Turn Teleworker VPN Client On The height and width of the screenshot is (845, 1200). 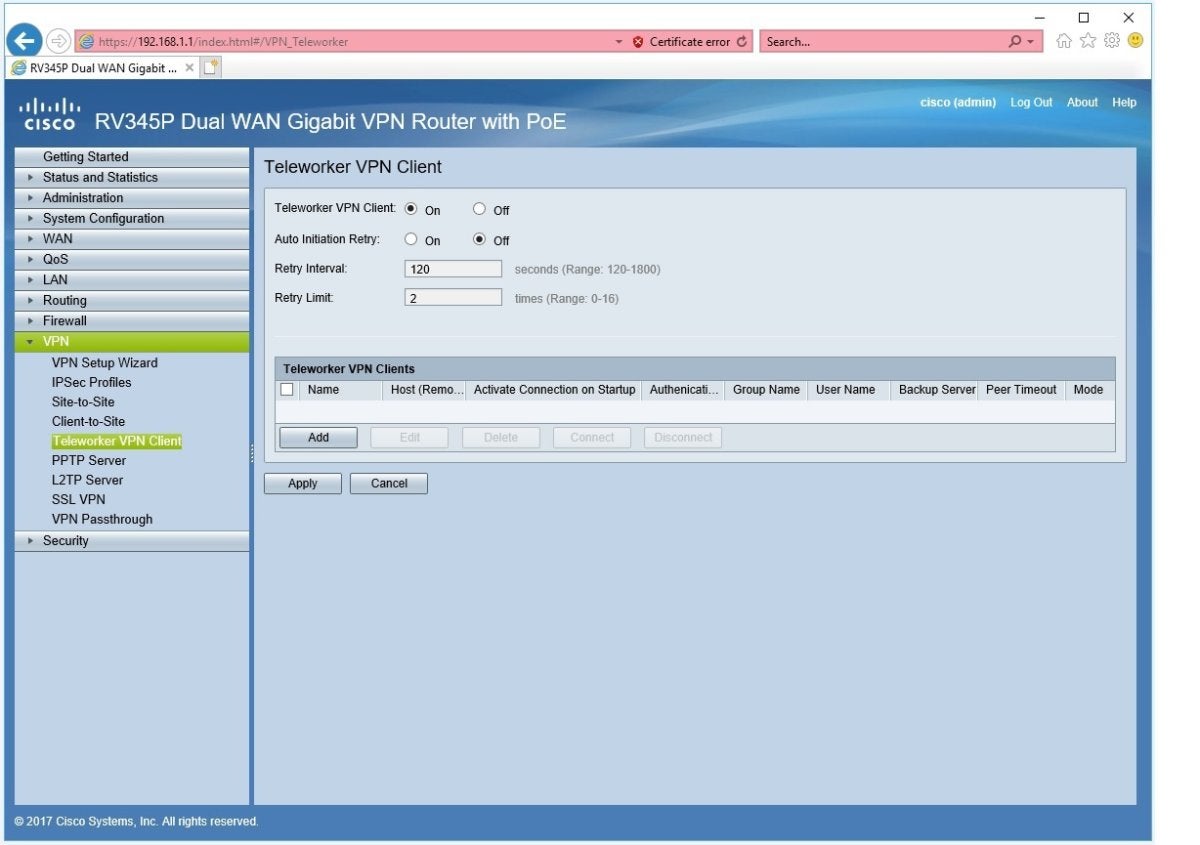[411, 209]
